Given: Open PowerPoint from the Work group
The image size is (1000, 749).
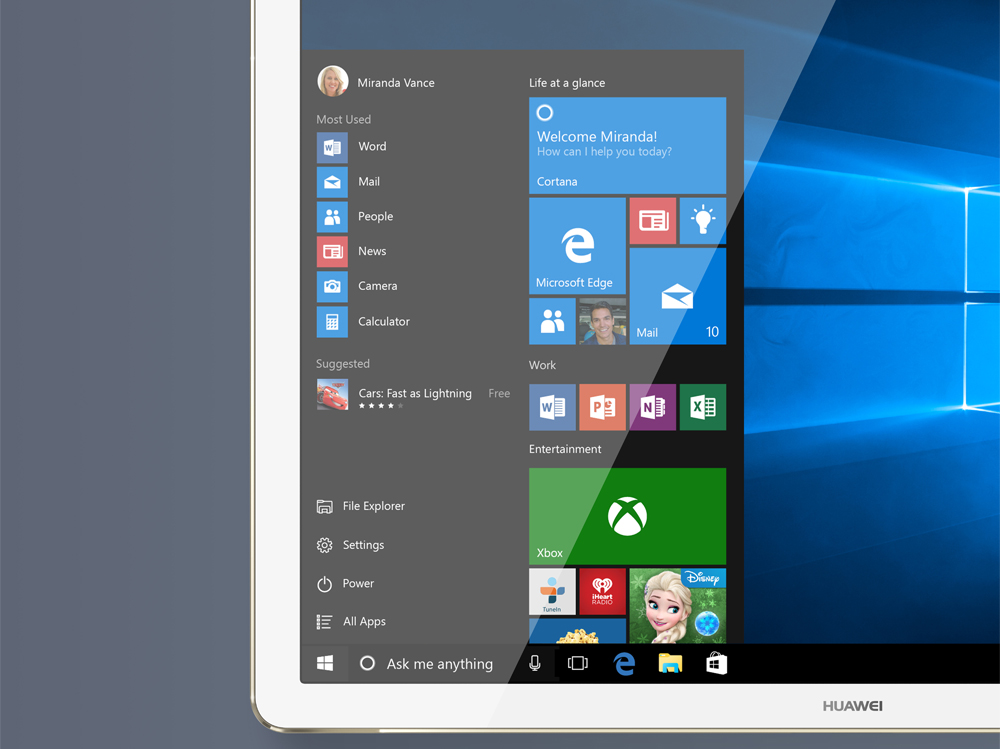Looking at the screenshot, I should (x=602, y=407).
